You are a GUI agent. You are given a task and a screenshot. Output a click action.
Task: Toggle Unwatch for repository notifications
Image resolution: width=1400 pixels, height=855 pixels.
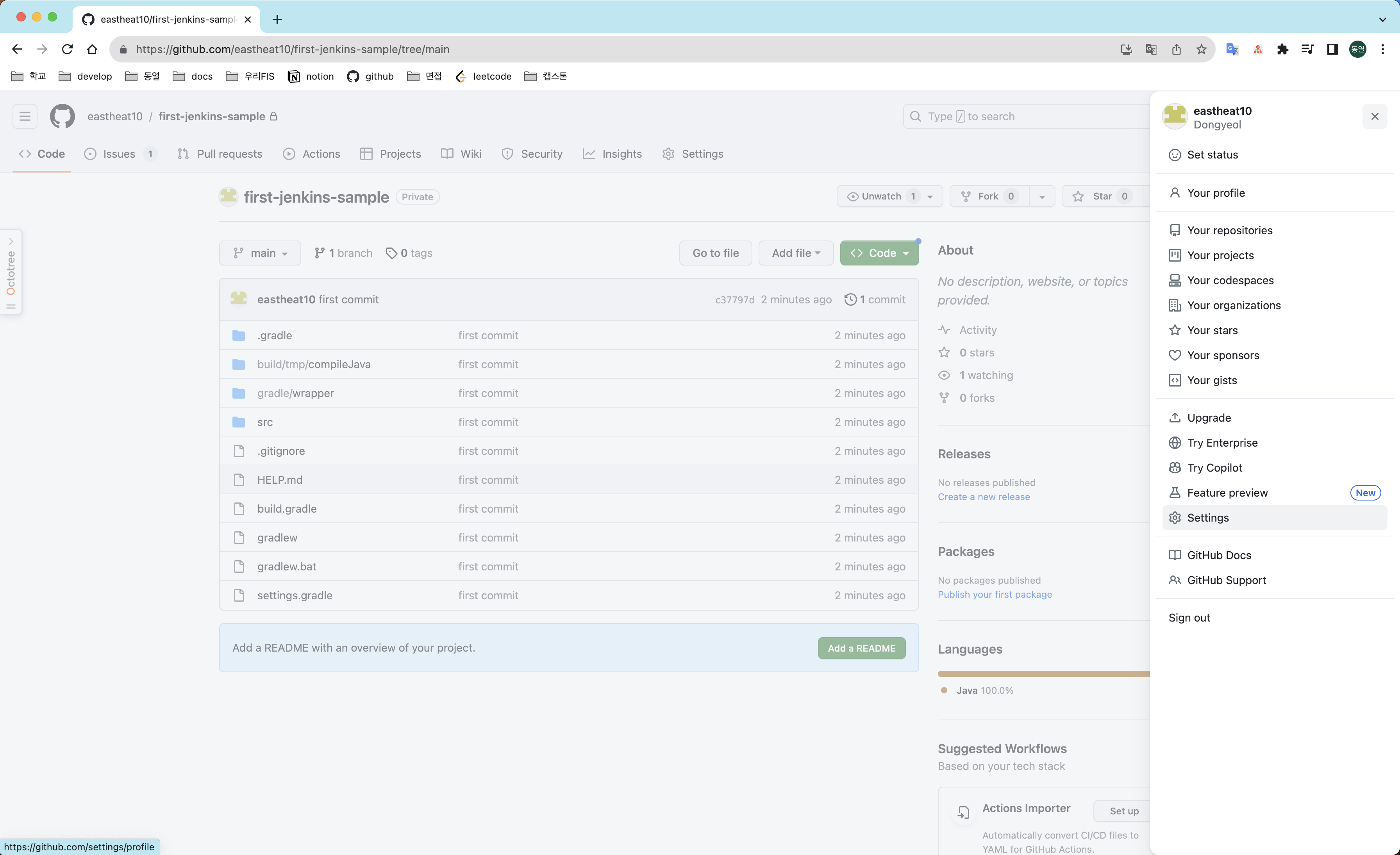pyautogui.click(x=881, y=196)
